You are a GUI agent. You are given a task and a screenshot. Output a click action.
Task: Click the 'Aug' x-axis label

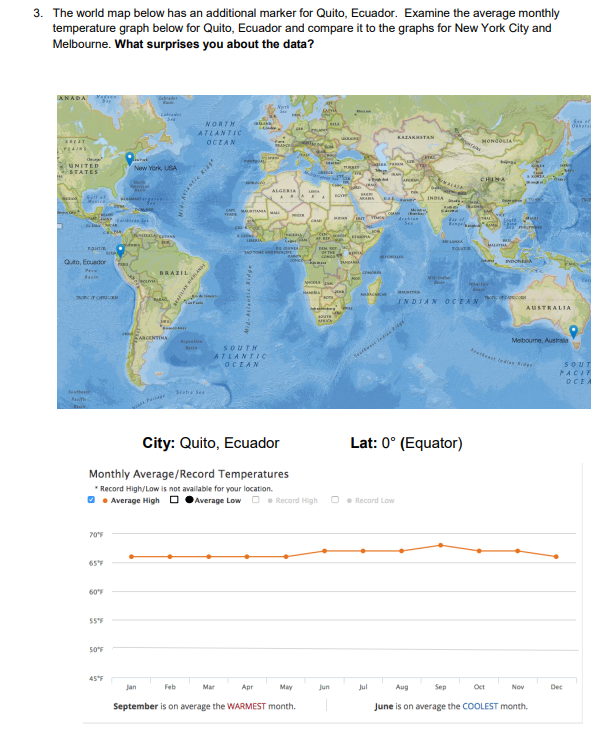click(402, 687)
